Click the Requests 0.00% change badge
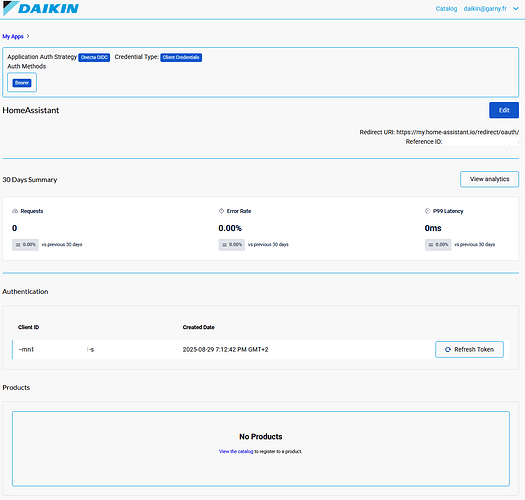The width and height of the screenshot is (525, 500). (x=25, y=245)
